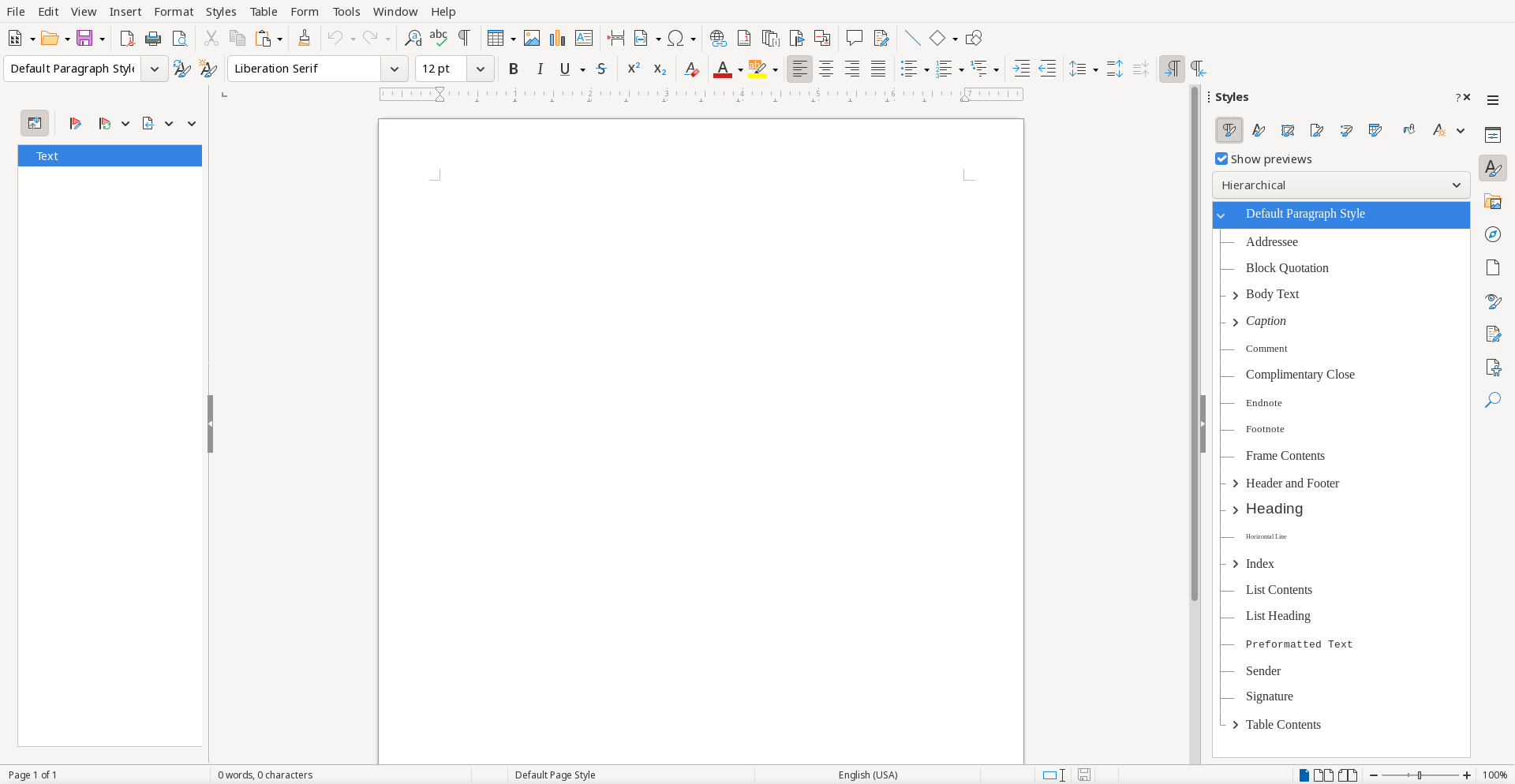This screenshot has width=1515, height=784.
Task: Open Paragraph Style dropdown arrow
Action: [x=155, y=69]
